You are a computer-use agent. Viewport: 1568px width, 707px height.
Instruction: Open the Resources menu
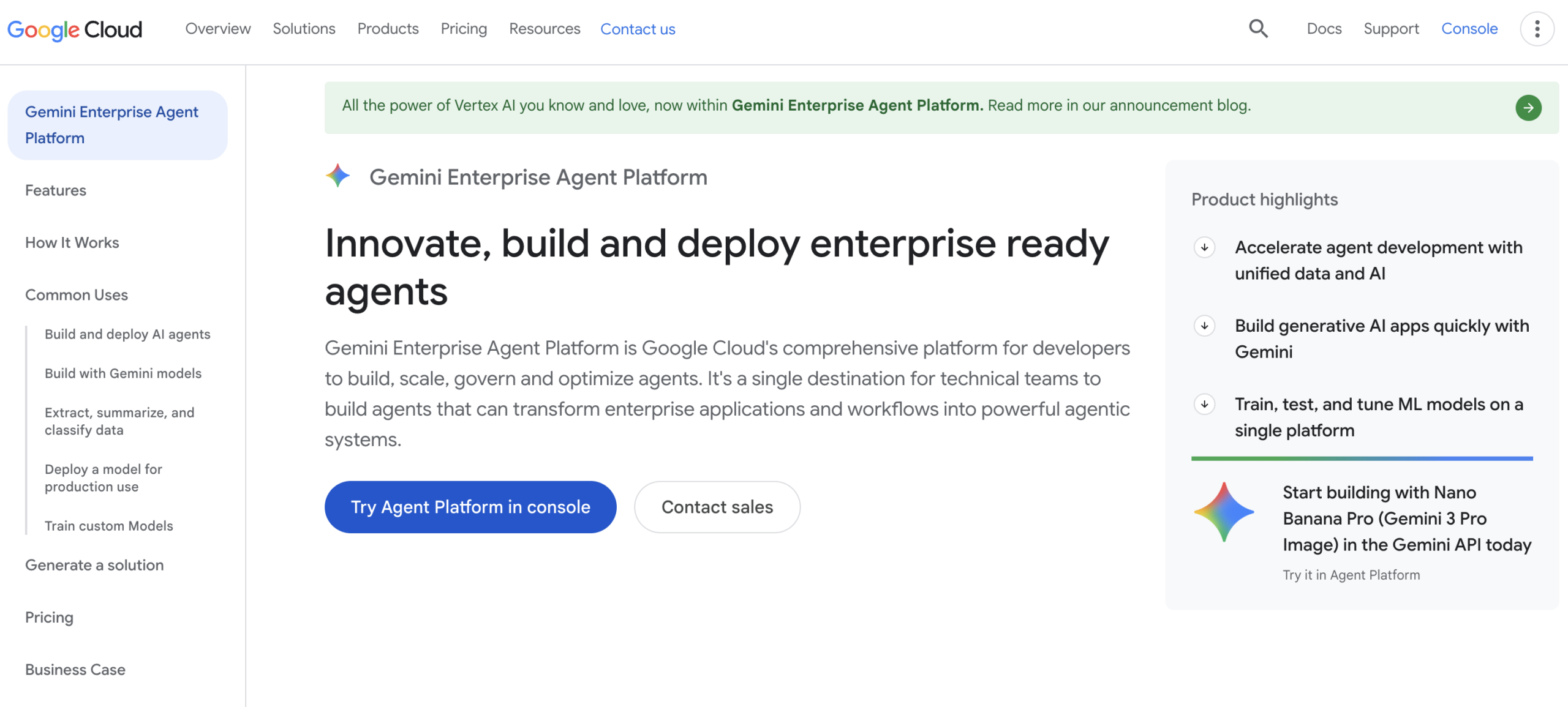tap(545, 29)
